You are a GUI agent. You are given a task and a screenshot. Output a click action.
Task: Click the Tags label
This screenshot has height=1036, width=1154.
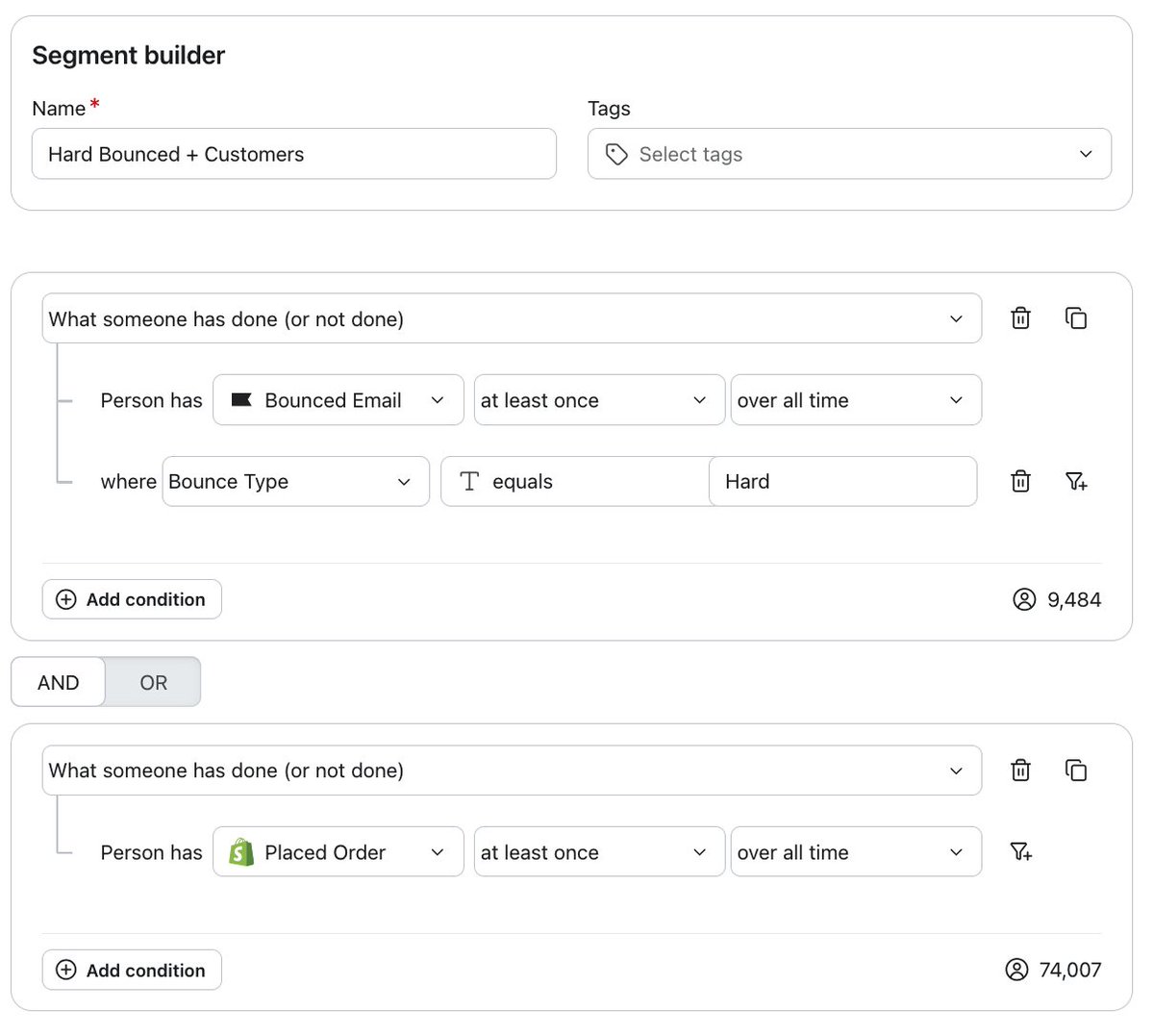[x=609, y=109]
